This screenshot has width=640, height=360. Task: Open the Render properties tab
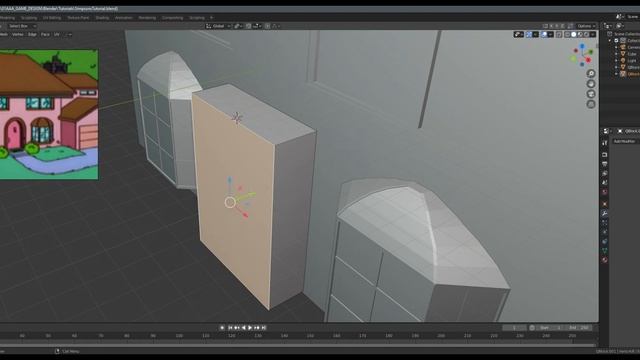tap(604, 155)
